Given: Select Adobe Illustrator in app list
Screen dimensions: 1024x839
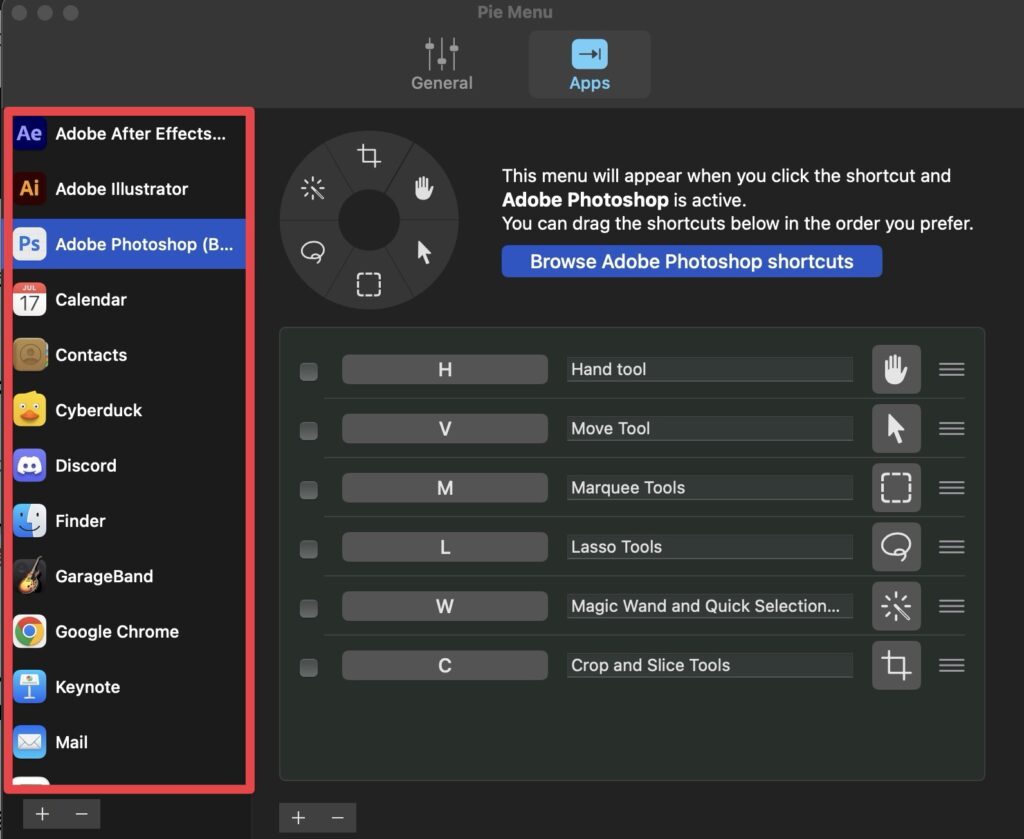Looking at the screenshot, I should coord(129,189).
